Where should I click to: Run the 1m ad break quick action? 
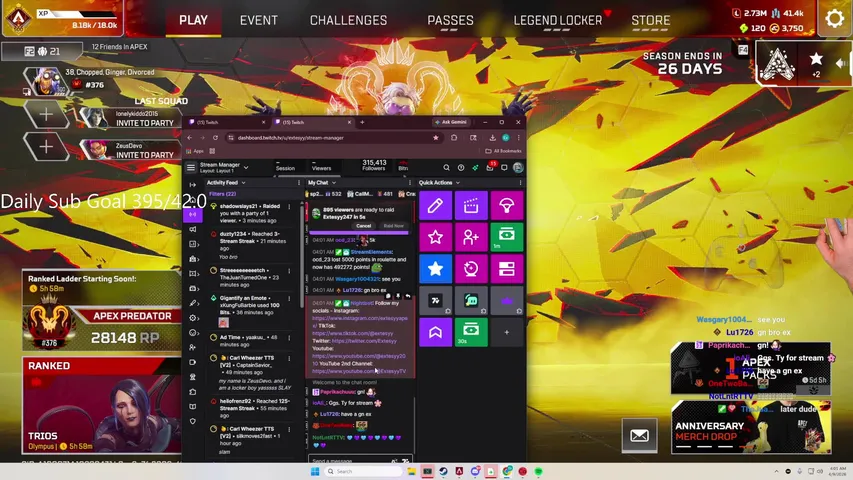[506, 237]
